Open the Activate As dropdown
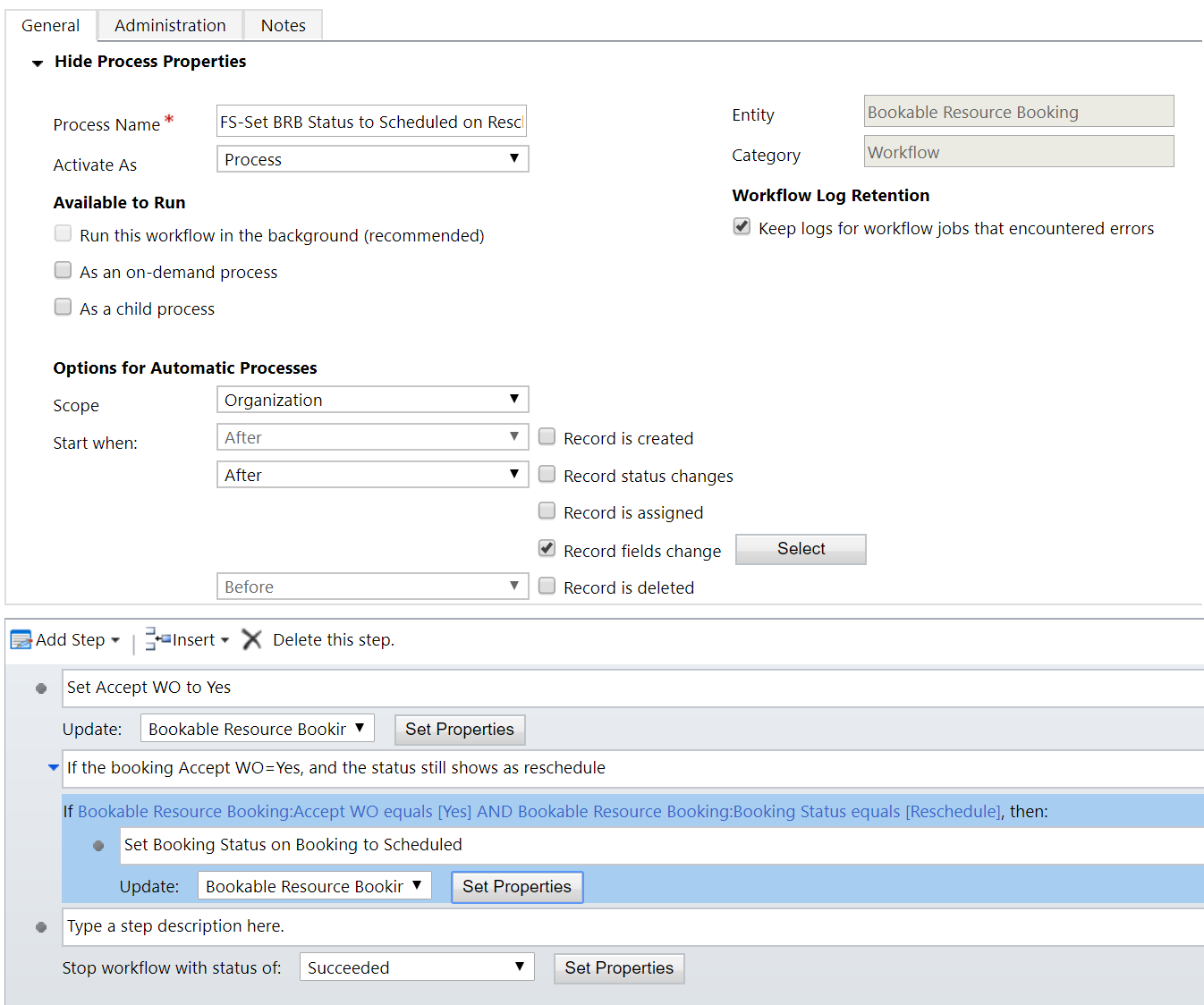Screen dimensions: 1204x1005 point(372,159)
